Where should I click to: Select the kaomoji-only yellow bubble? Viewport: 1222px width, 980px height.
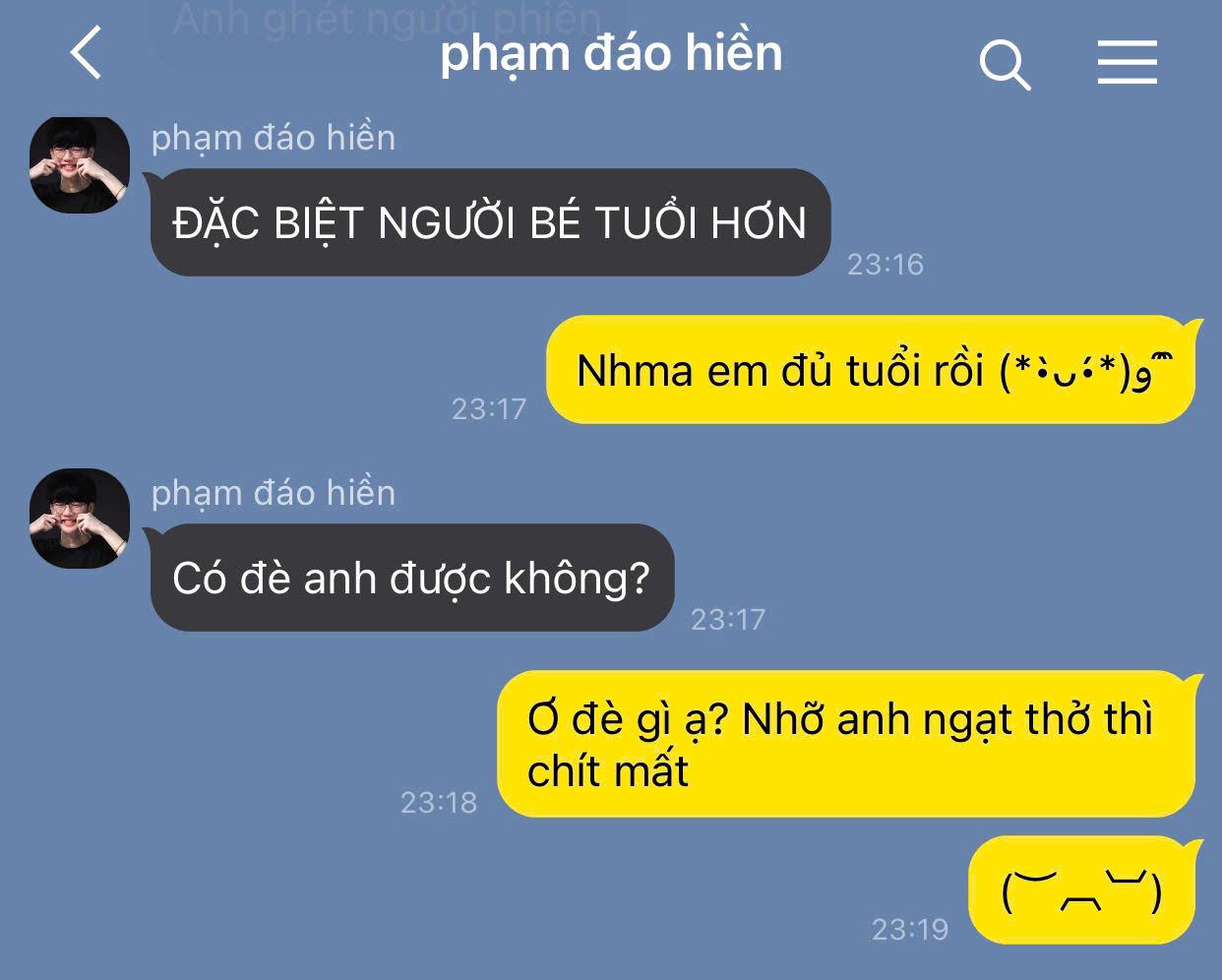coord(1085,890)
